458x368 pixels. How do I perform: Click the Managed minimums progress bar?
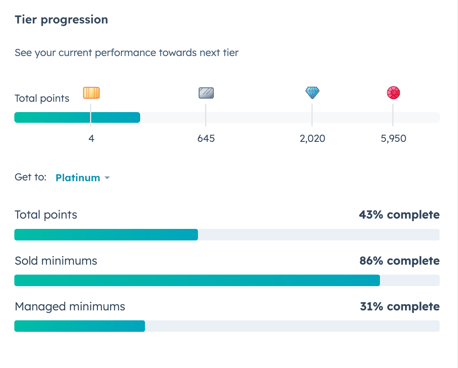pyautogui.click(x=227, y=326)
